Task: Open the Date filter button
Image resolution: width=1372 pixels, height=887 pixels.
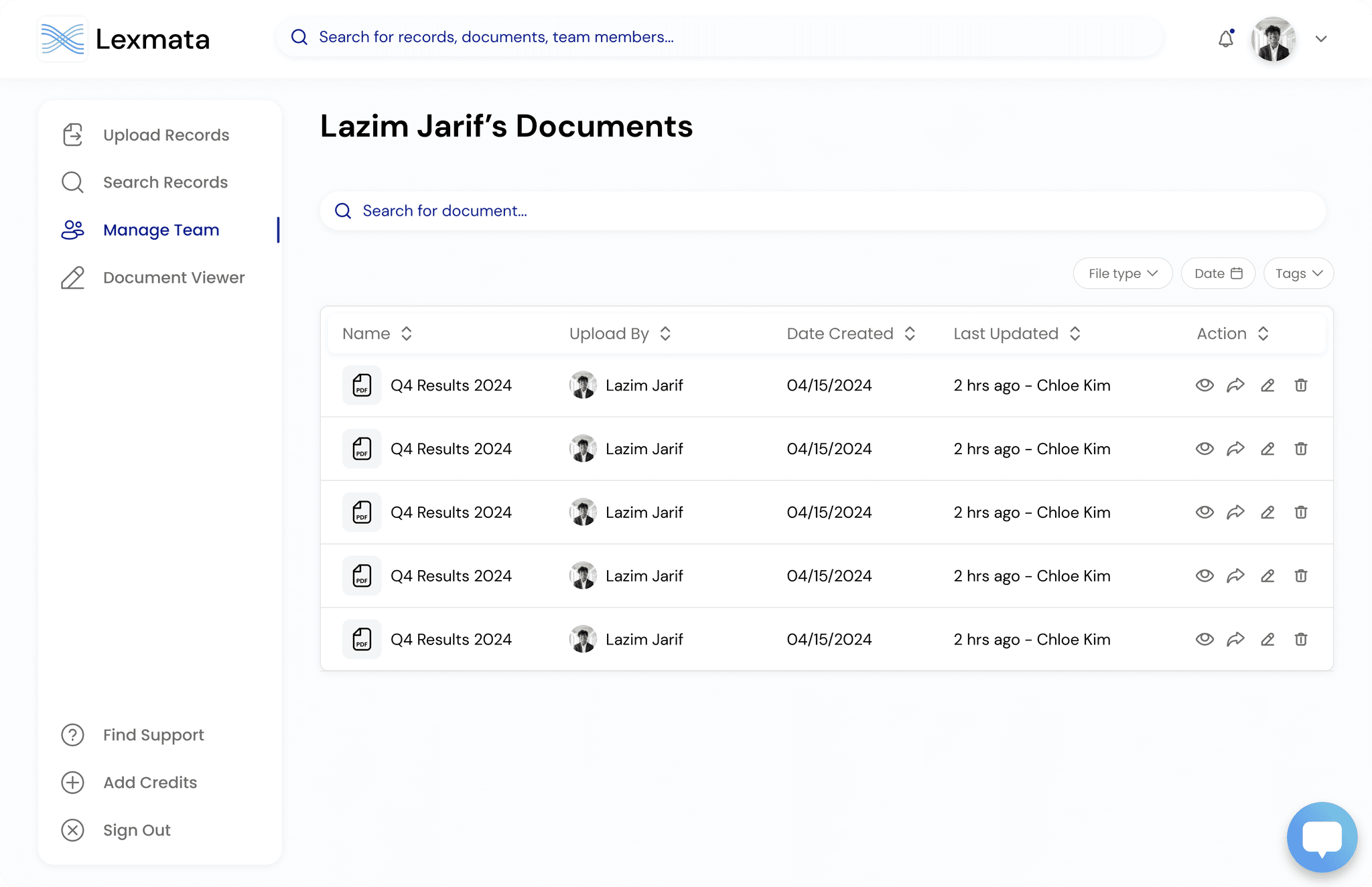Action: (x=1217, y=273)
